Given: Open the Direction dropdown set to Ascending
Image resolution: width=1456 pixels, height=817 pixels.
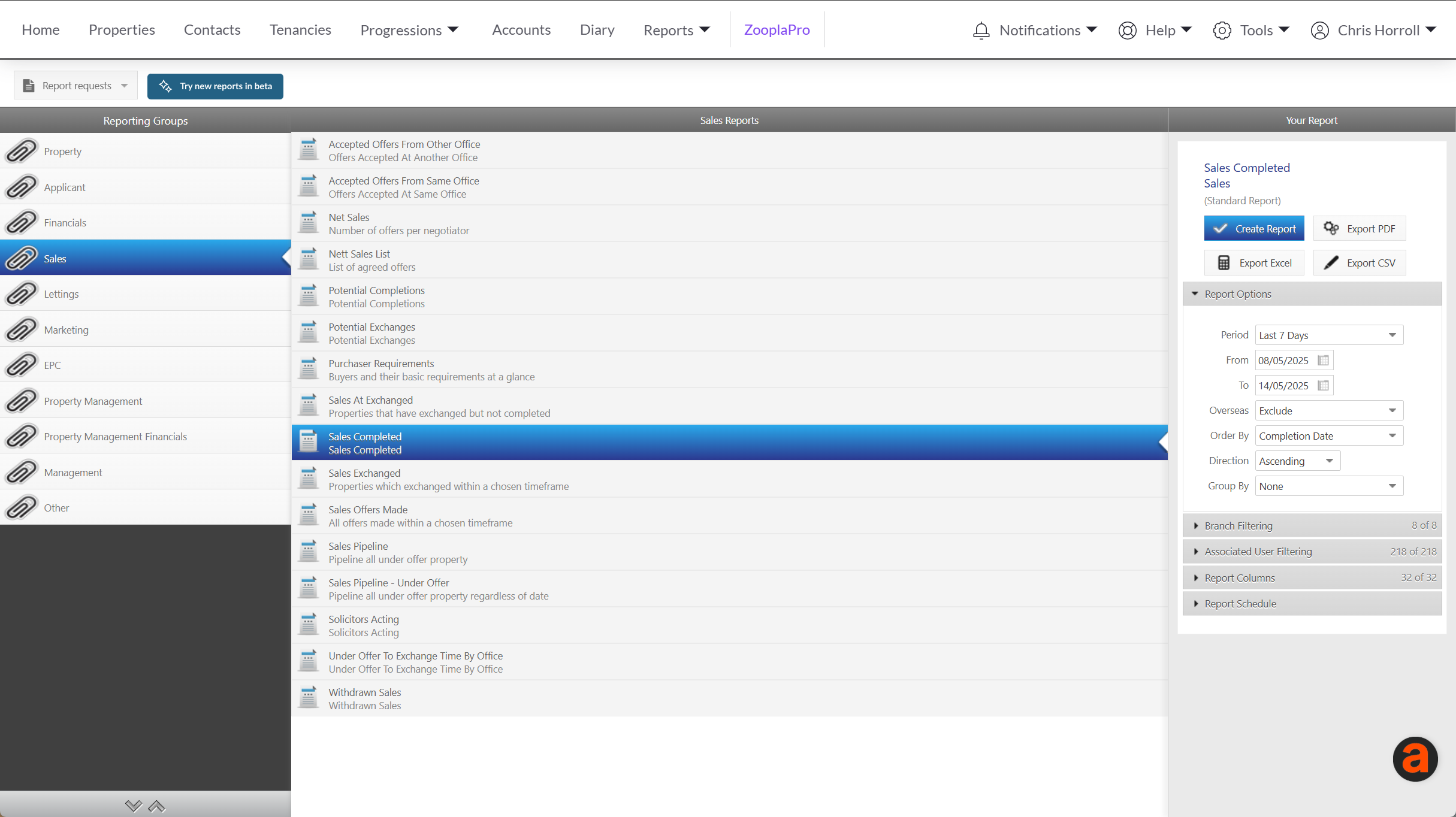Looking at the screenshot, I should click(1297, 461).
